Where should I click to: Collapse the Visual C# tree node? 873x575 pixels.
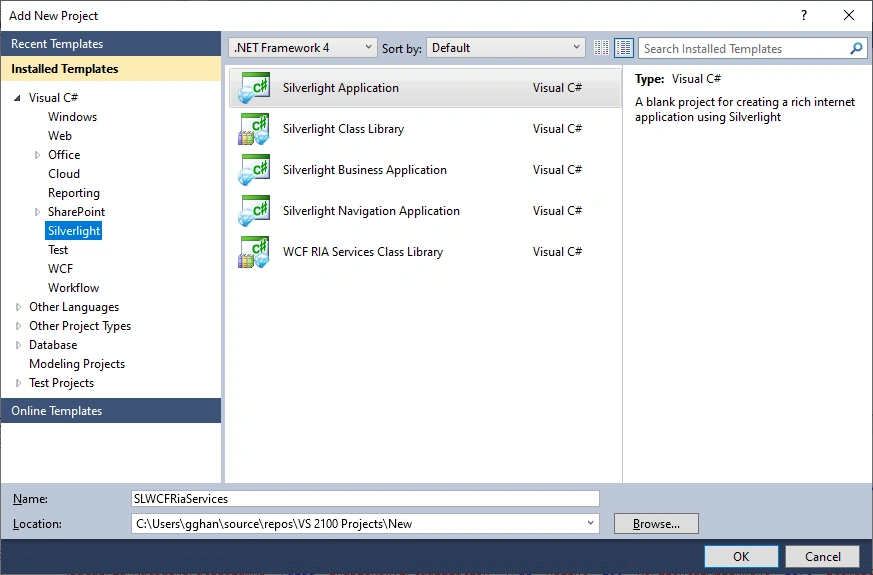(x=17, y=98)
